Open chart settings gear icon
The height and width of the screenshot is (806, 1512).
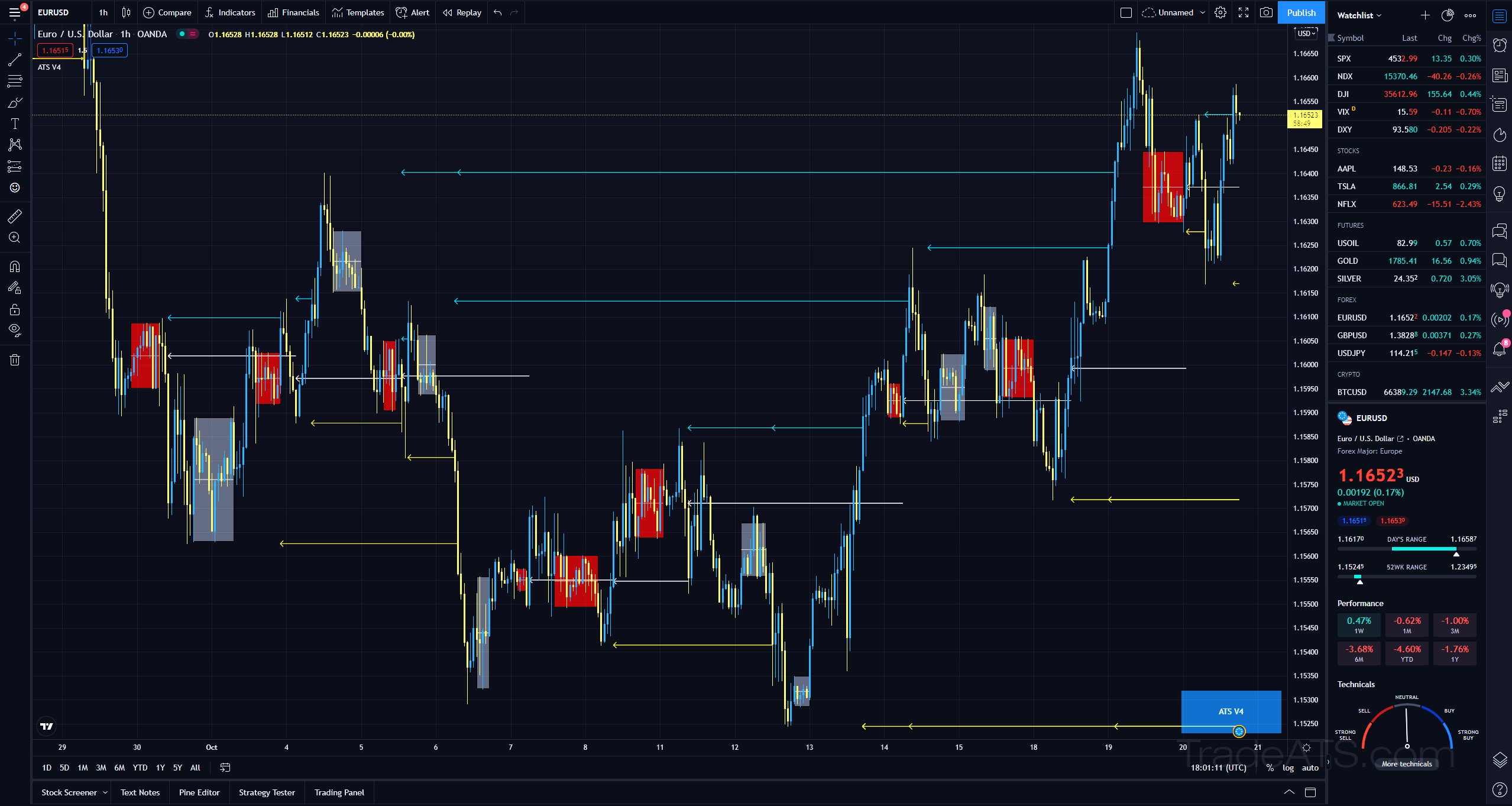1220,12
